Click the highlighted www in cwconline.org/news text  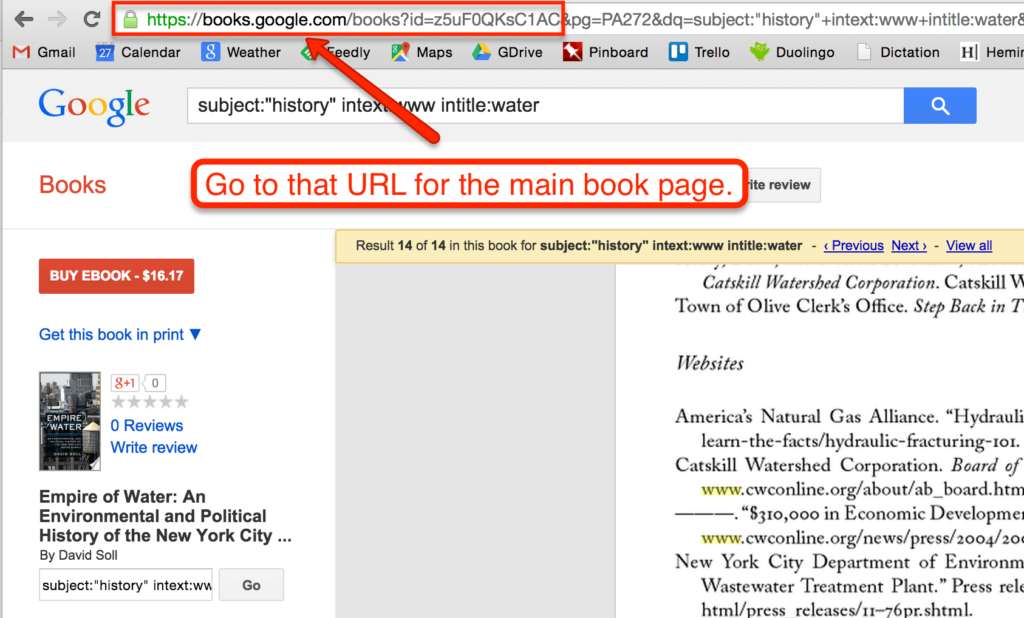pos(722,538)
